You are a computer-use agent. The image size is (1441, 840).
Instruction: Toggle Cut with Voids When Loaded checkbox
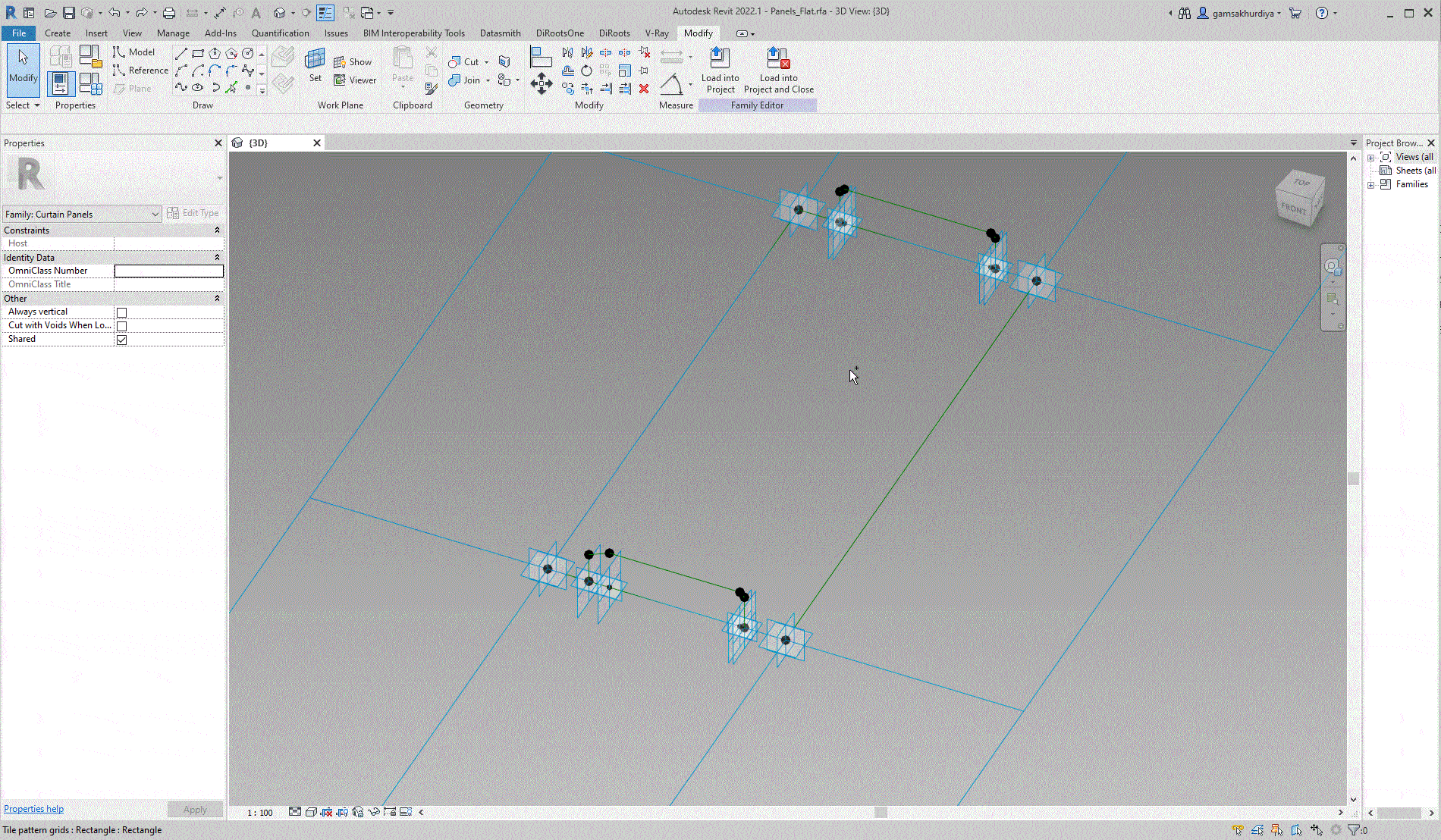pos(121,326)
